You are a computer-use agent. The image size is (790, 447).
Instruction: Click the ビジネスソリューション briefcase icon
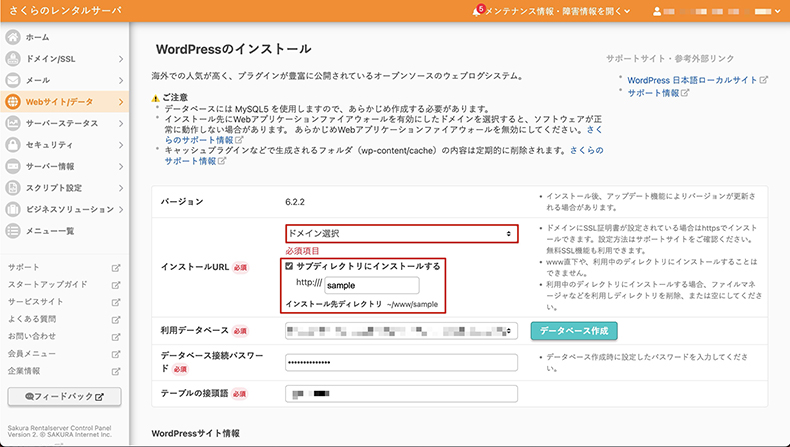[13, 209]
